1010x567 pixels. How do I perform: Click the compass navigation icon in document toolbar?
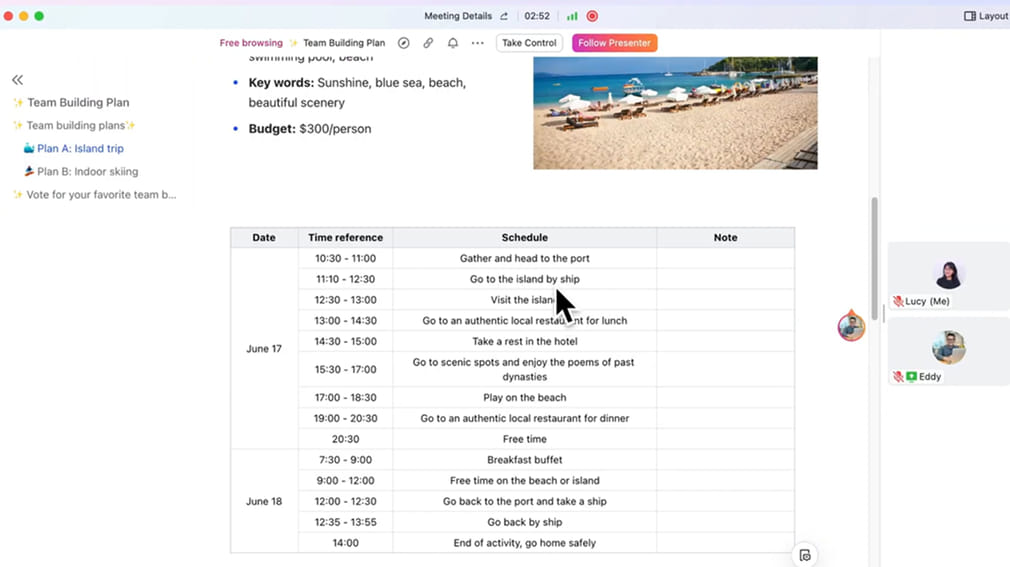point(403,43)
